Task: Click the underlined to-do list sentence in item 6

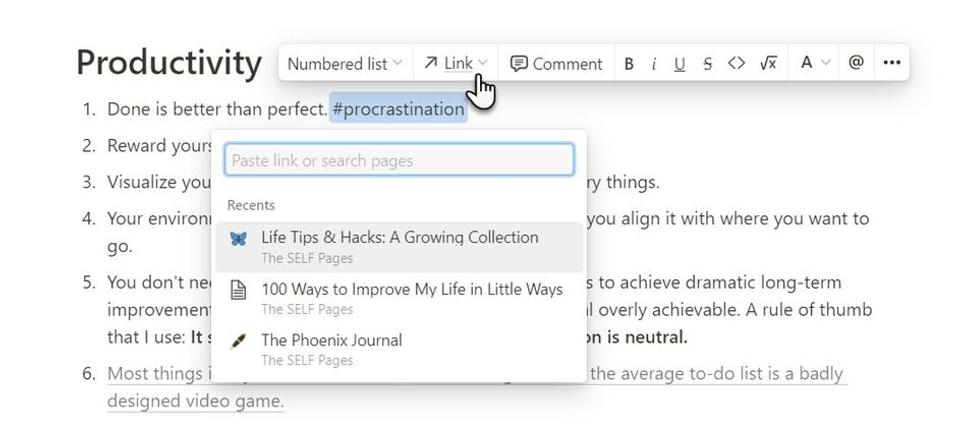Action: (x=716, y=374)
